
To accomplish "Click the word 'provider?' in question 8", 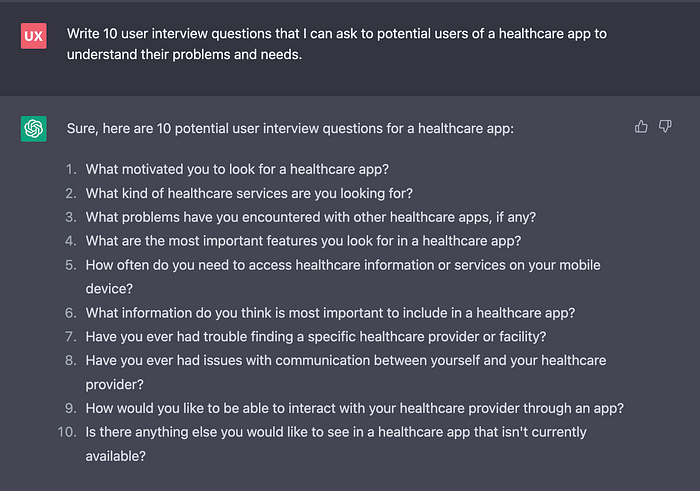I will (x=114, y=385).
